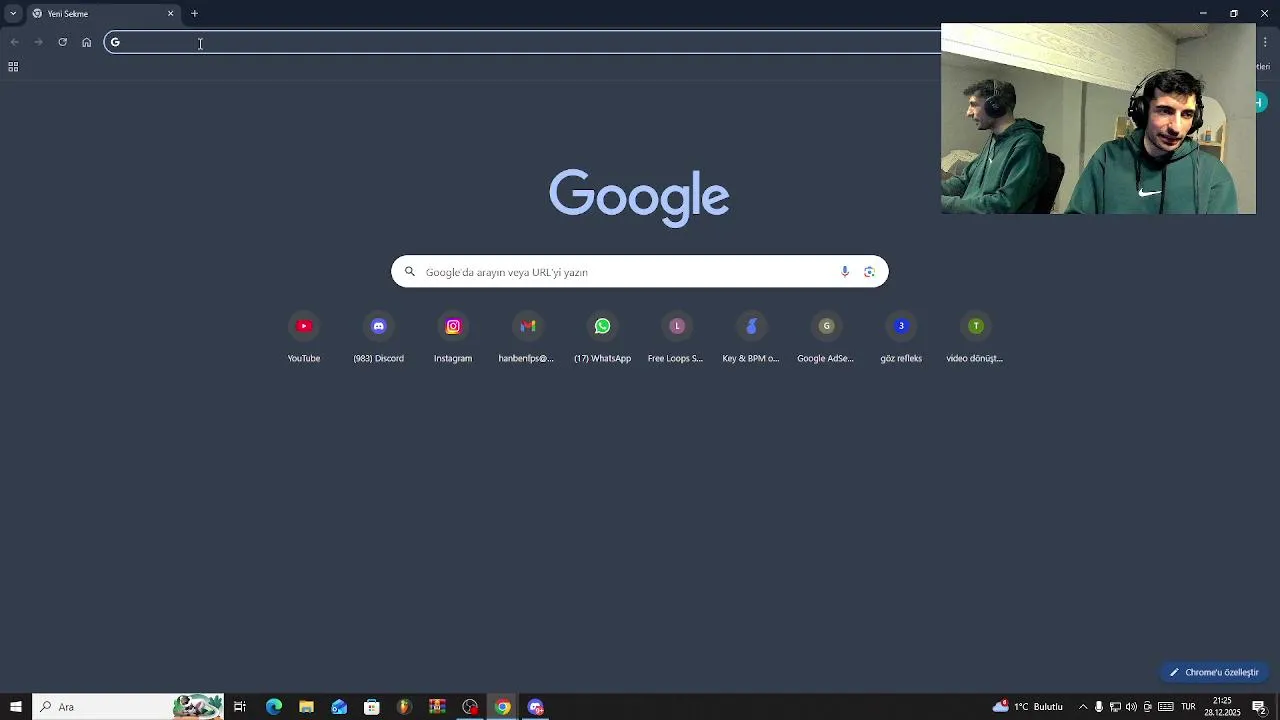Switch to Chrome on taskbar
Screen dimensions: 1280x720
coord(503,707)
